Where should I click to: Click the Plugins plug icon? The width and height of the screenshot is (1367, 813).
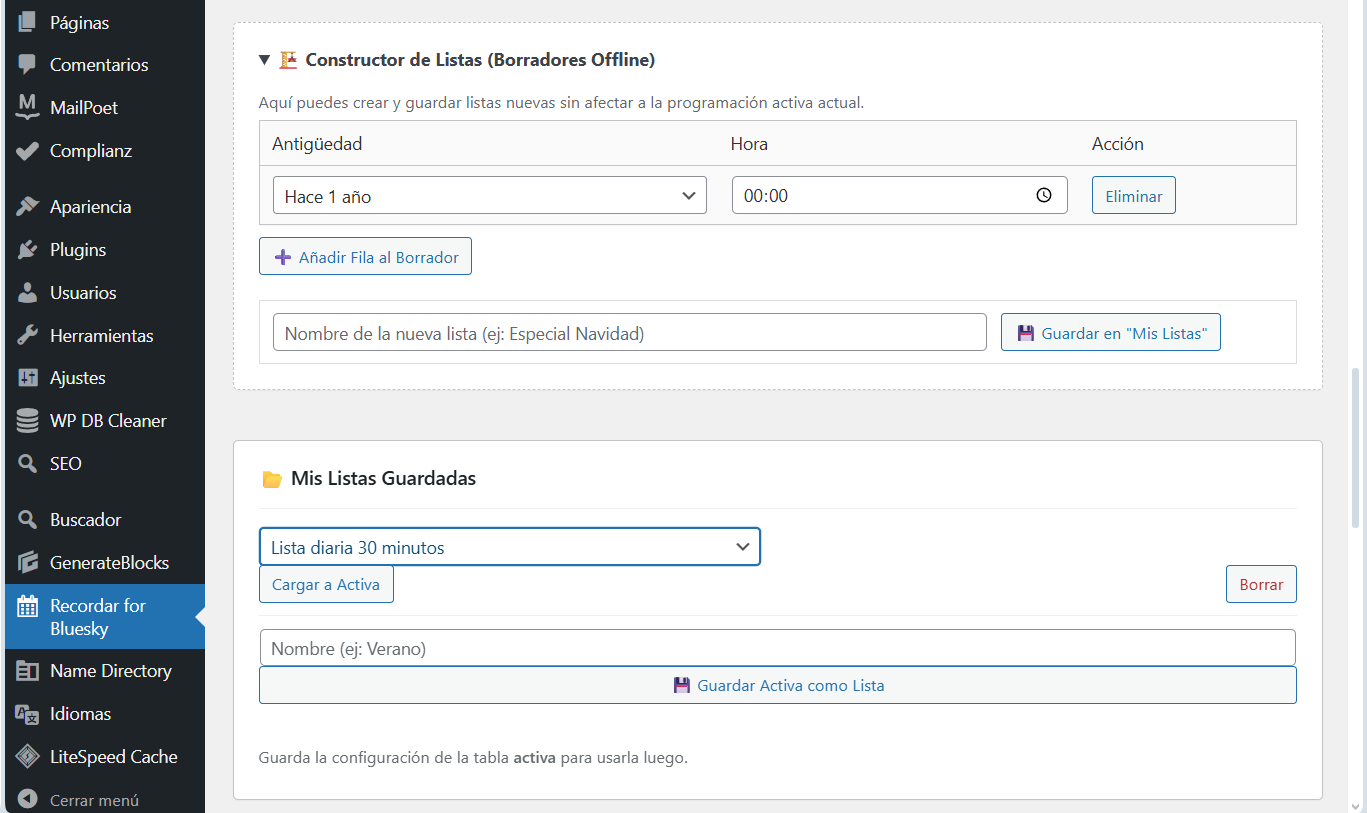[x=26, y=249]
